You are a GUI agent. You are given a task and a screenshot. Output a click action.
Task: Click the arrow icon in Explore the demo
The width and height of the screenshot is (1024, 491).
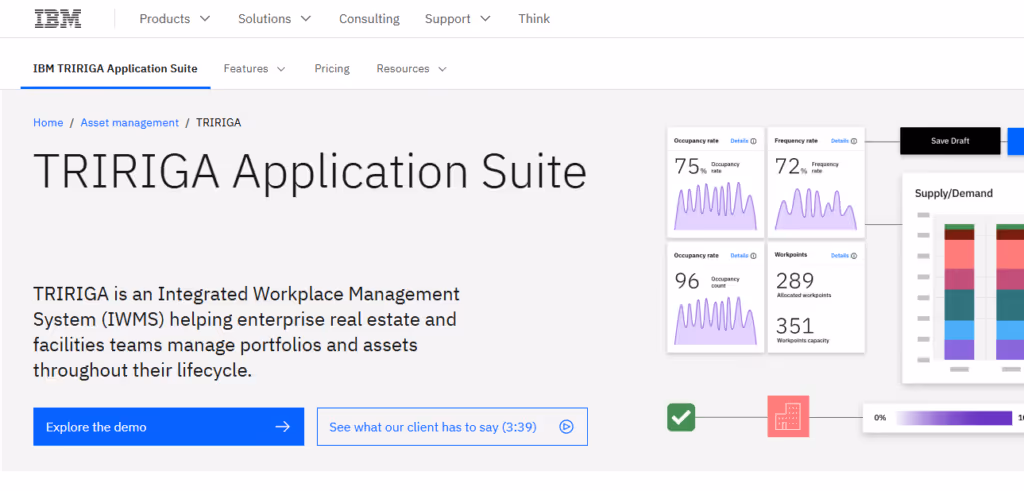tap(282, 427)
